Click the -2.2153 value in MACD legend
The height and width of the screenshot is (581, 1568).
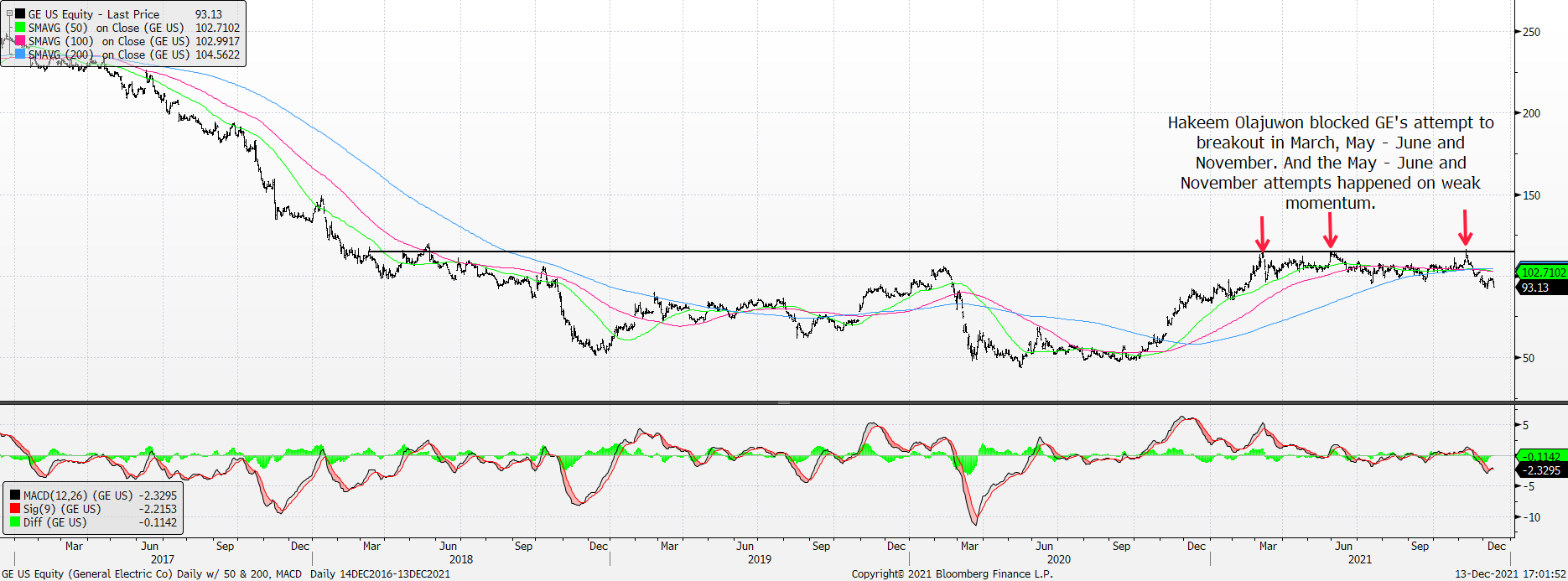pos(158,509)
